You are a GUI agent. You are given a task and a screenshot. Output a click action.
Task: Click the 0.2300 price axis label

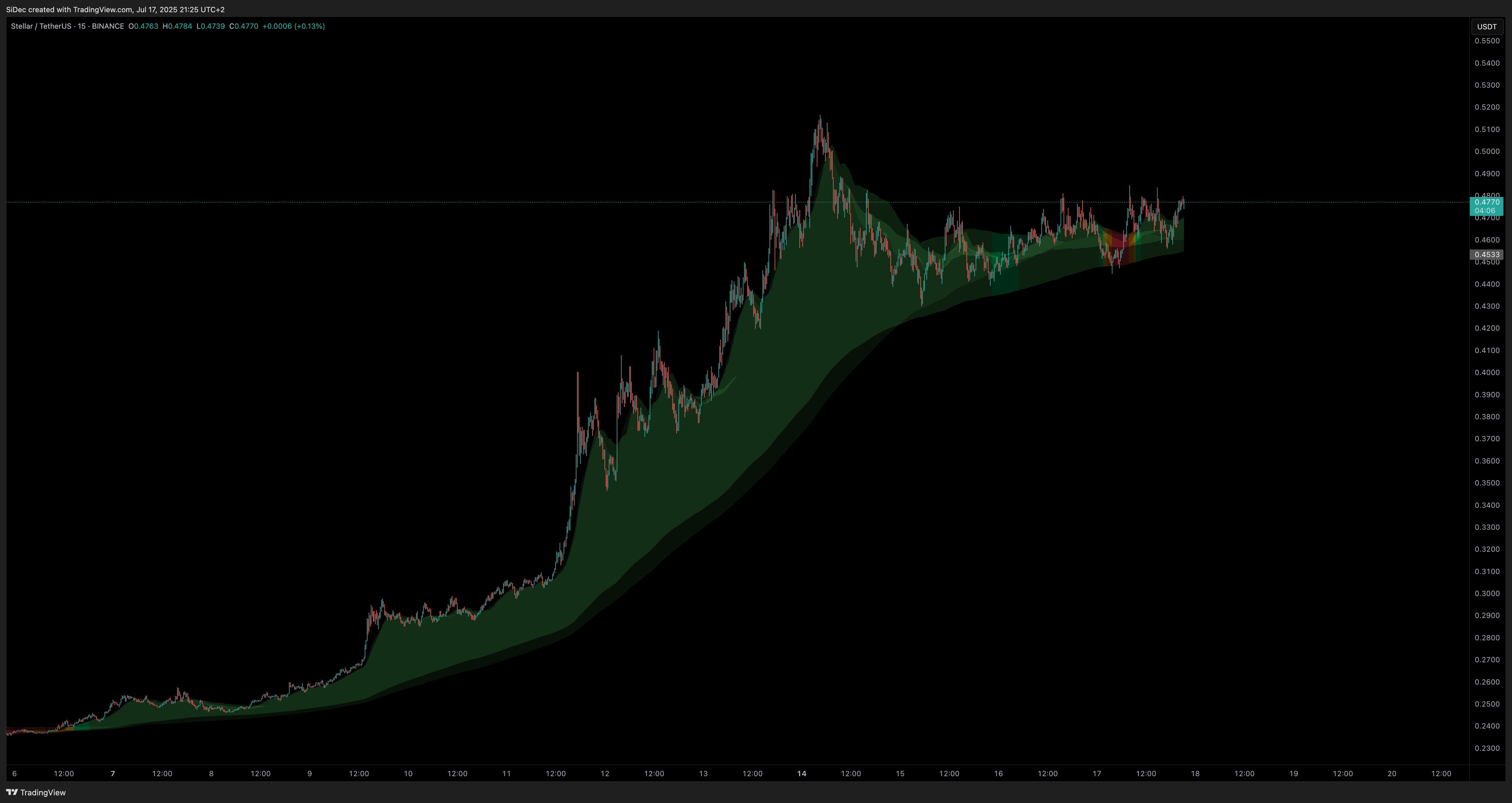pos(1487,748)
